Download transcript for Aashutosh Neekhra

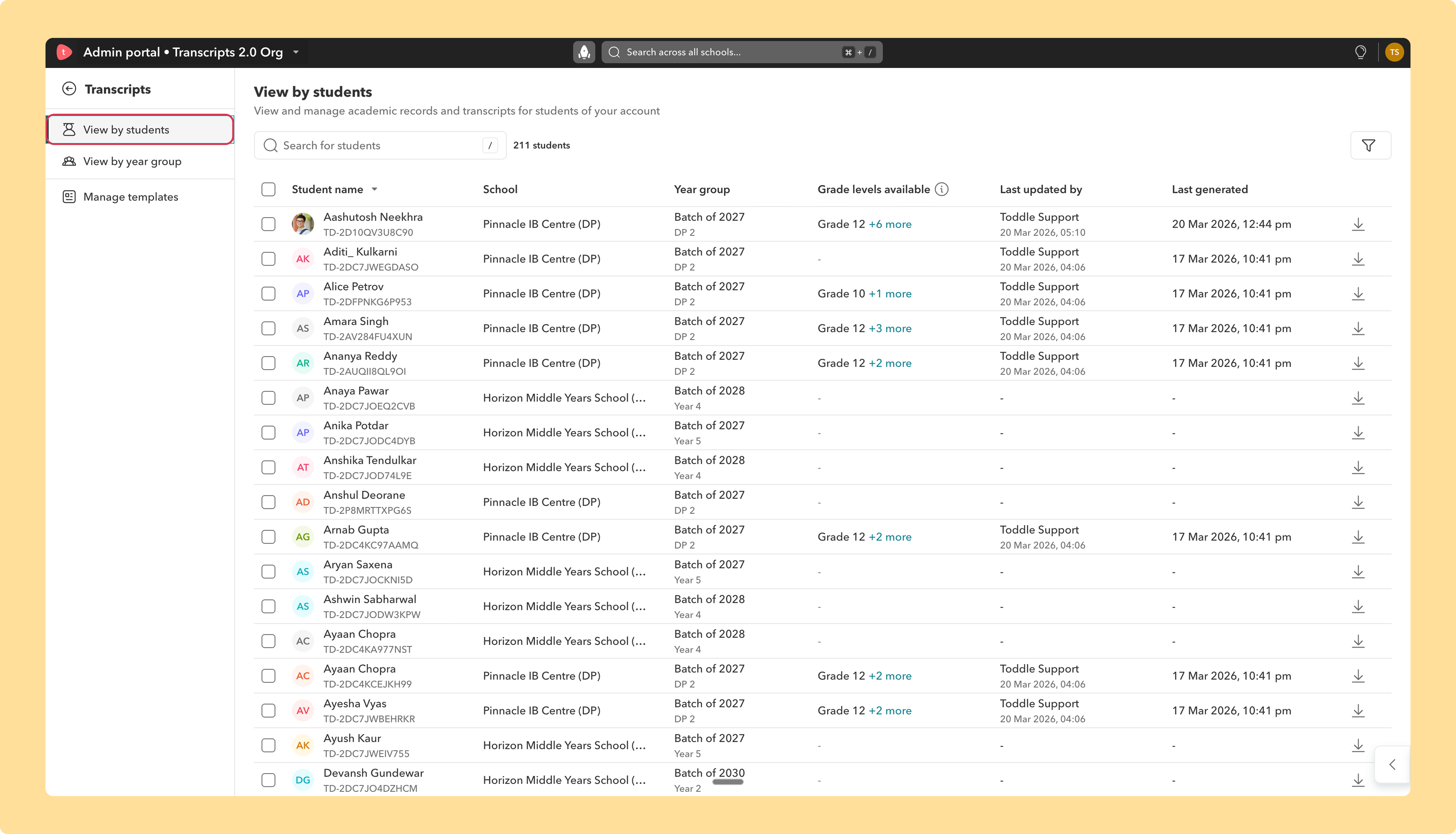1358,224
